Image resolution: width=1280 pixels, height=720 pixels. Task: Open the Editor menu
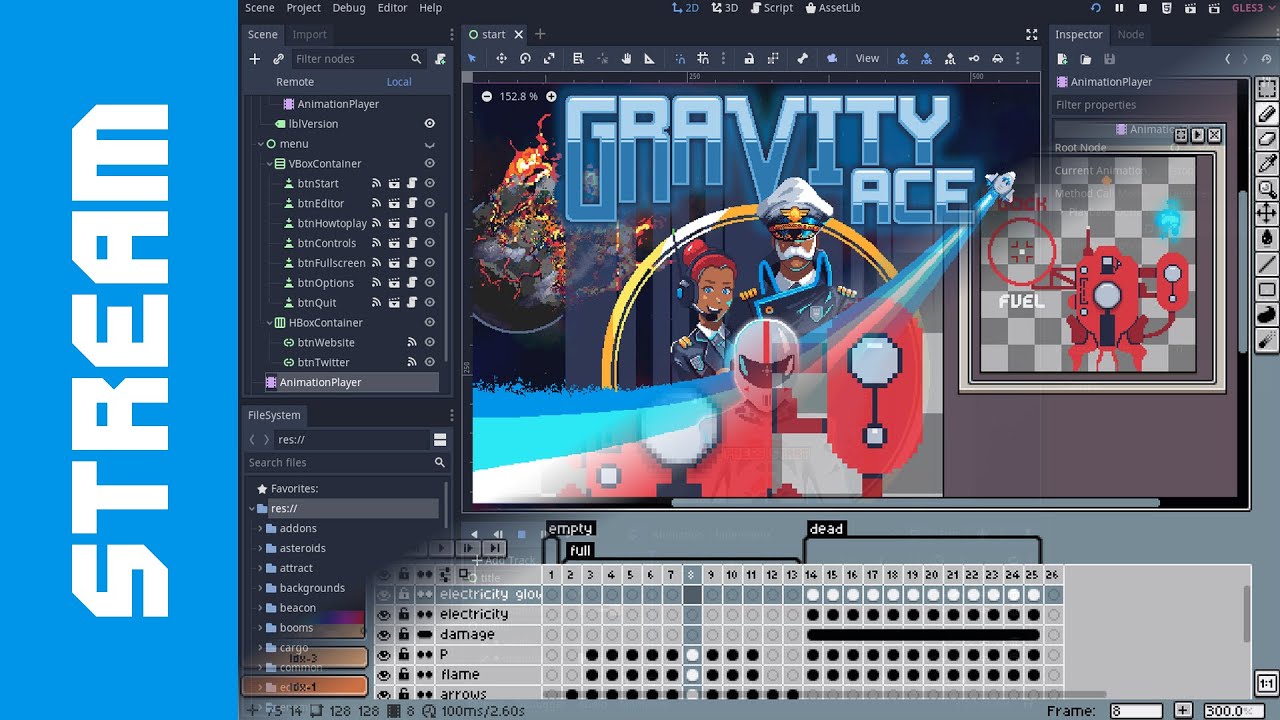coord(392,8)
